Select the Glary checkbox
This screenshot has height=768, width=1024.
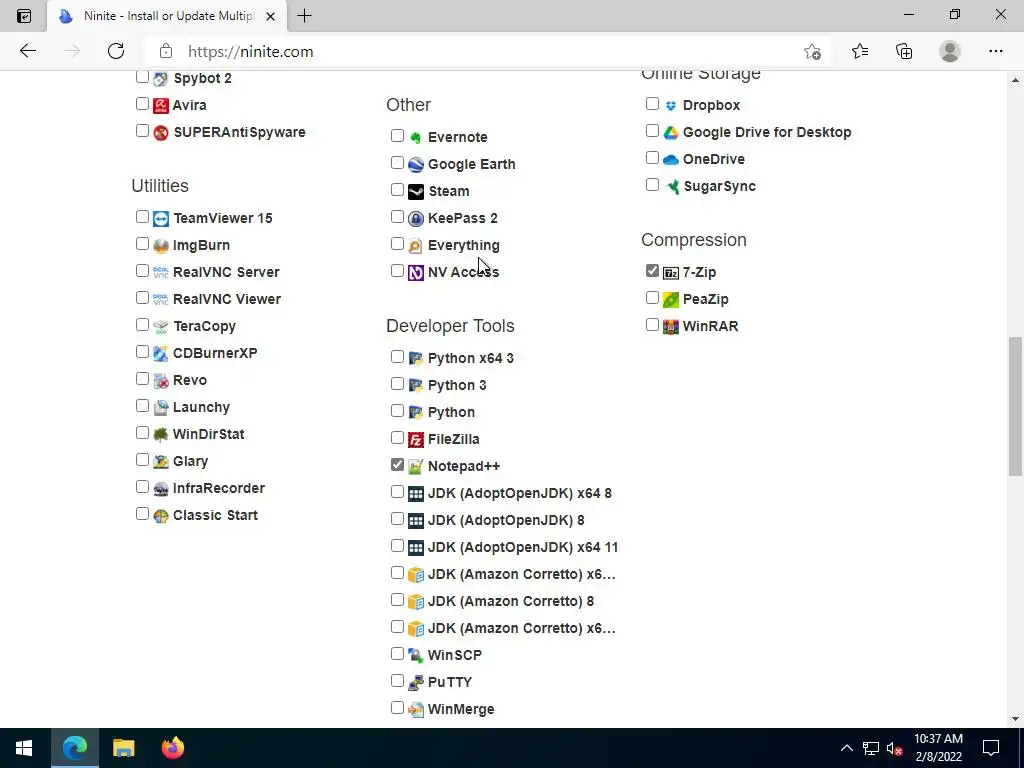(x=142, y=460)
